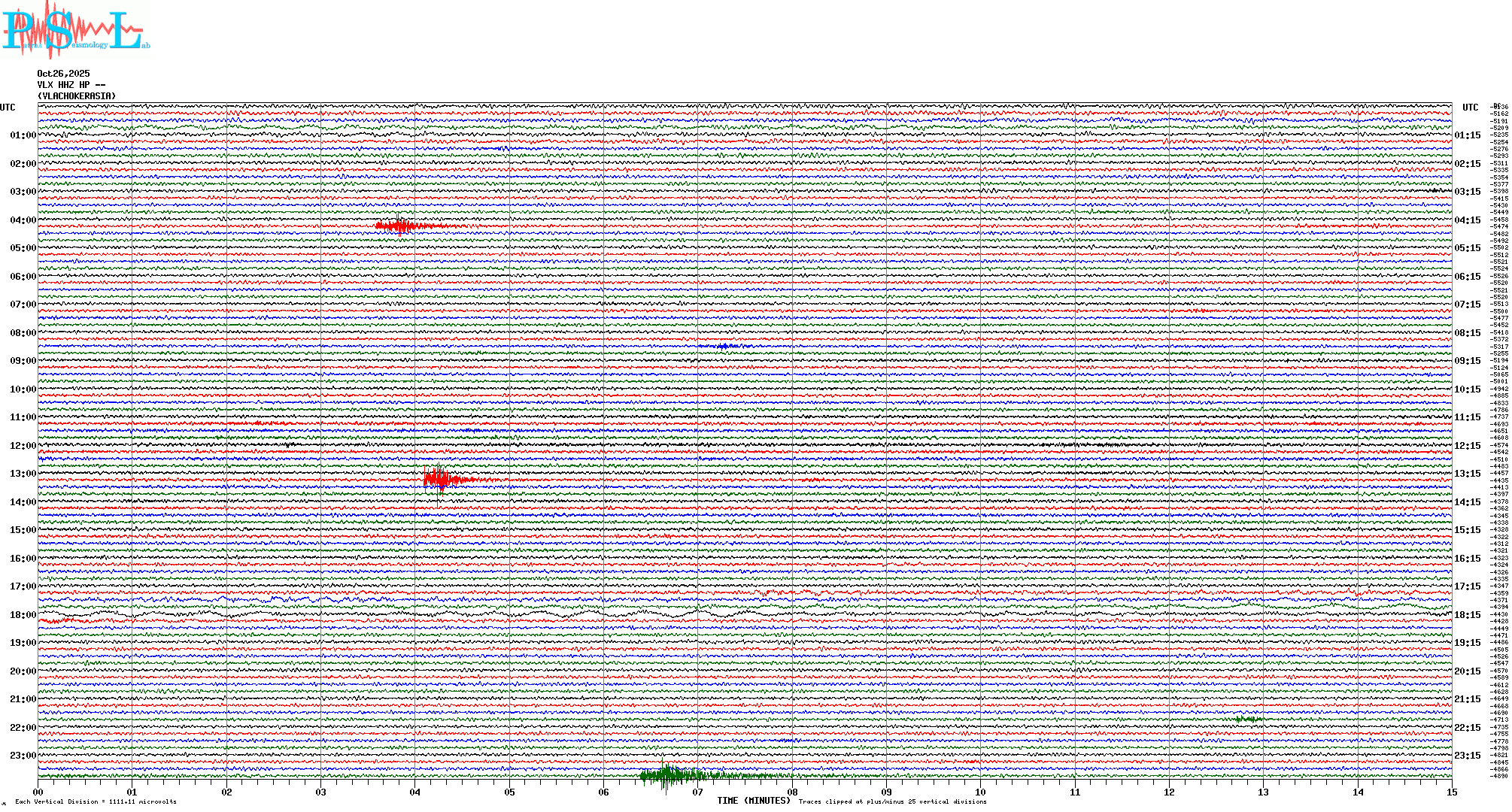The image size is (1512, 812).
Task: Click the 04:00 label on left axis
Action: [23, 220]
